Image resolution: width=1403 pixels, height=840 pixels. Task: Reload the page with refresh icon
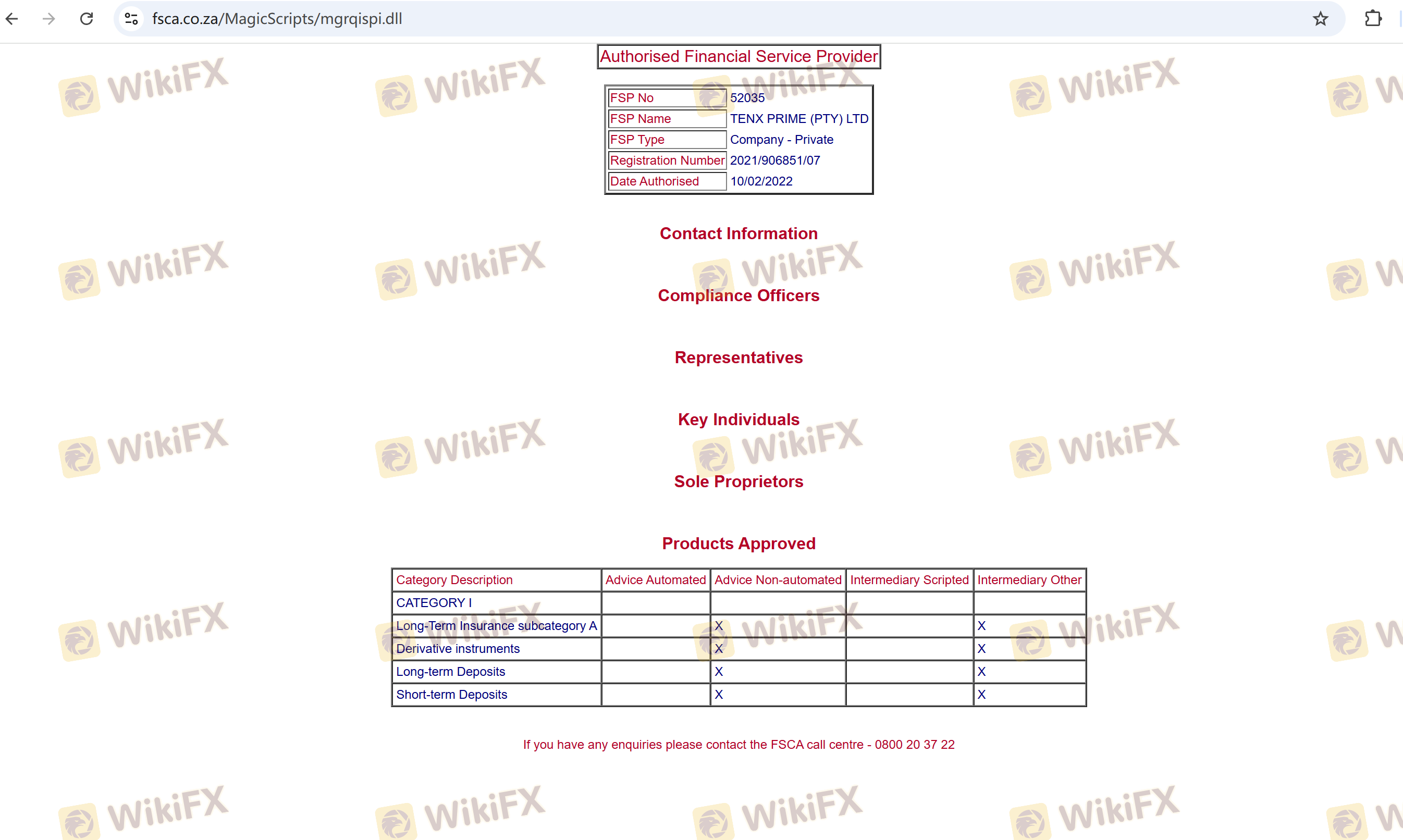87,19
